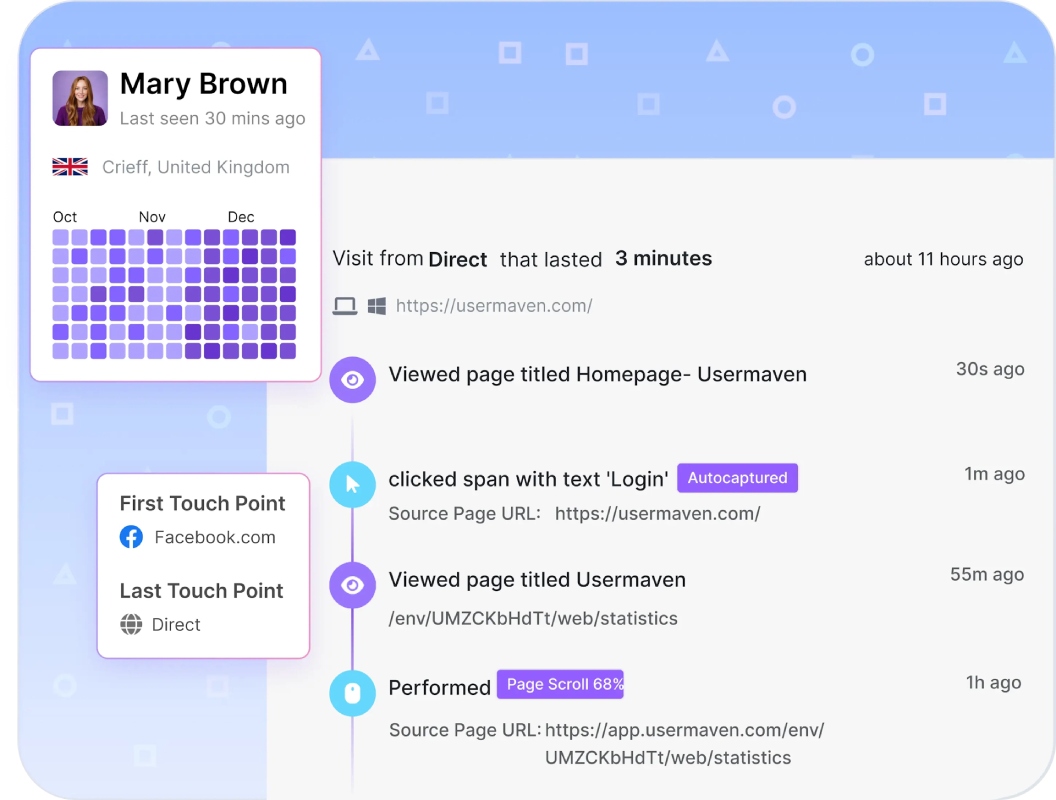Click '3 minutes' visit duration text

(x=663, y=258)
